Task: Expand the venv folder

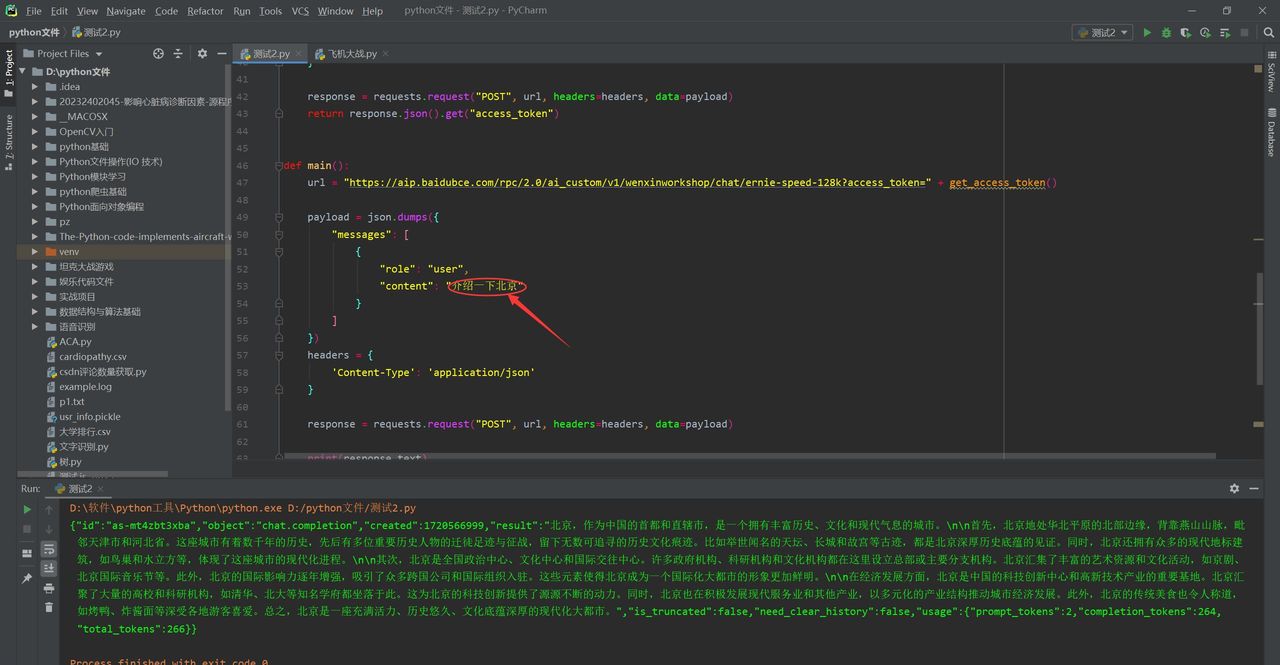Action: click(x=36, y=252)
